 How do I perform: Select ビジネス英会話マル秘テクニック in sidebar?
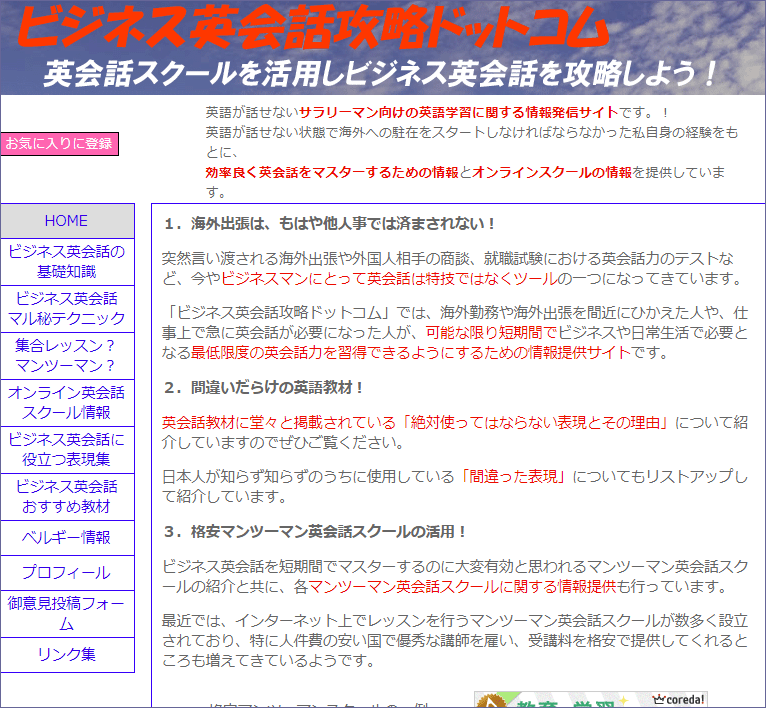coord(67,309)
